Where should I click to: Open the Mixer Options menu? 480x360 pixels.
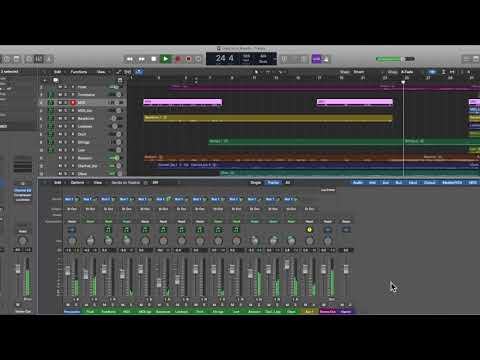77,183
